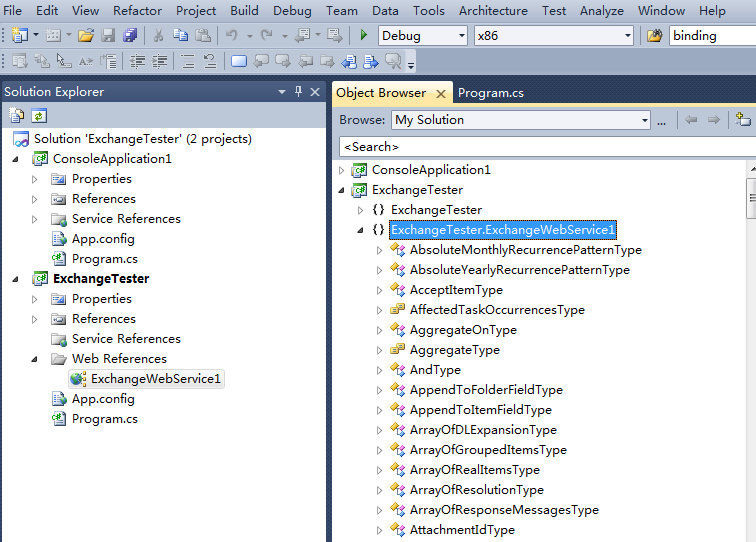This screenshot has width=756, height=542.
Task: Open the x86 platform dropdown
Action: tap(627, 36)
